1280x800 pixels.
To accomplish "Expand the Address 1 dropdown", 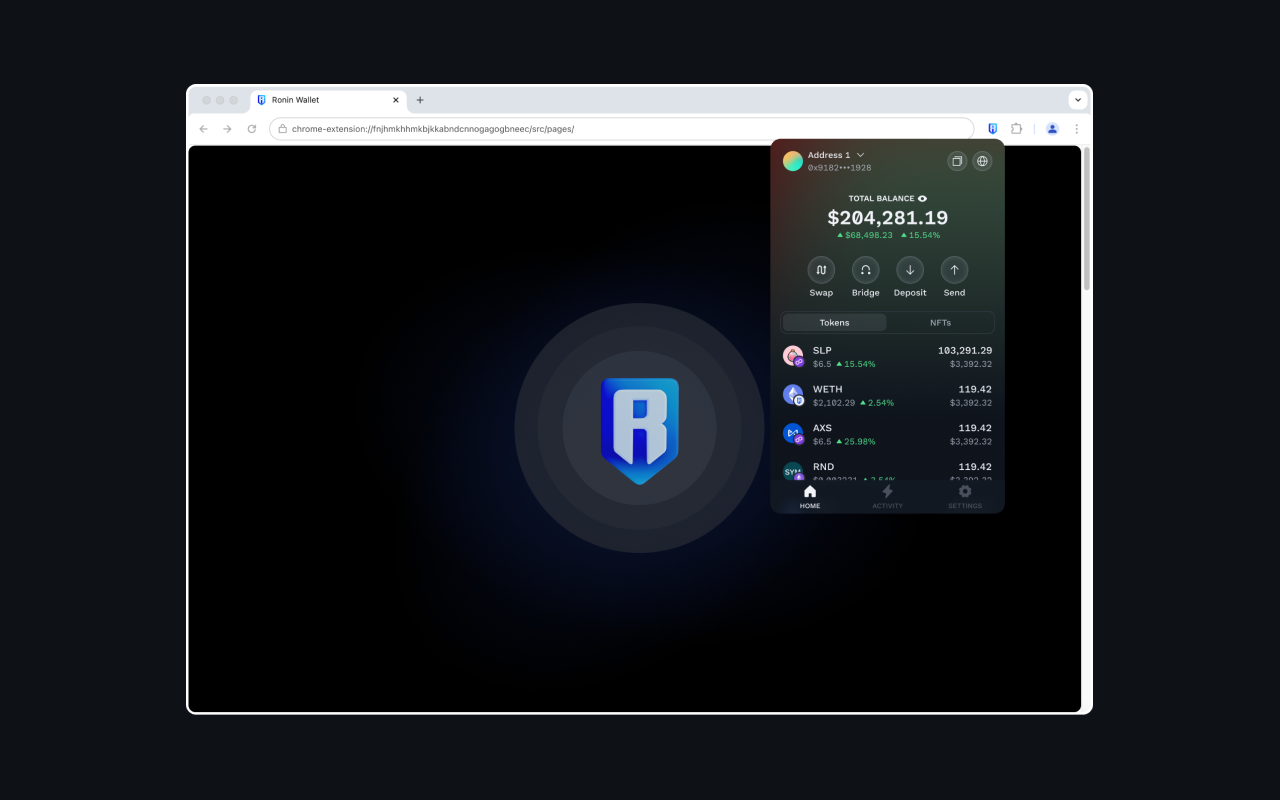I will (861, 155).
